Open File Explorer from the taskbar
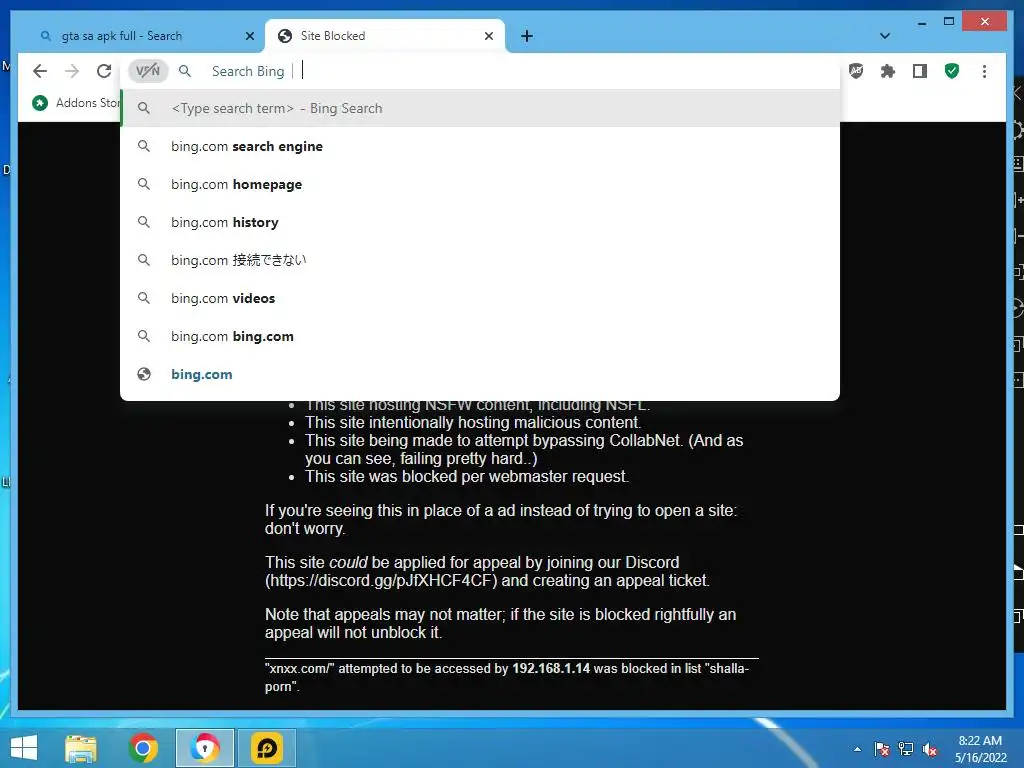This screenshot has height=768, width=1024. pos(81,748)
